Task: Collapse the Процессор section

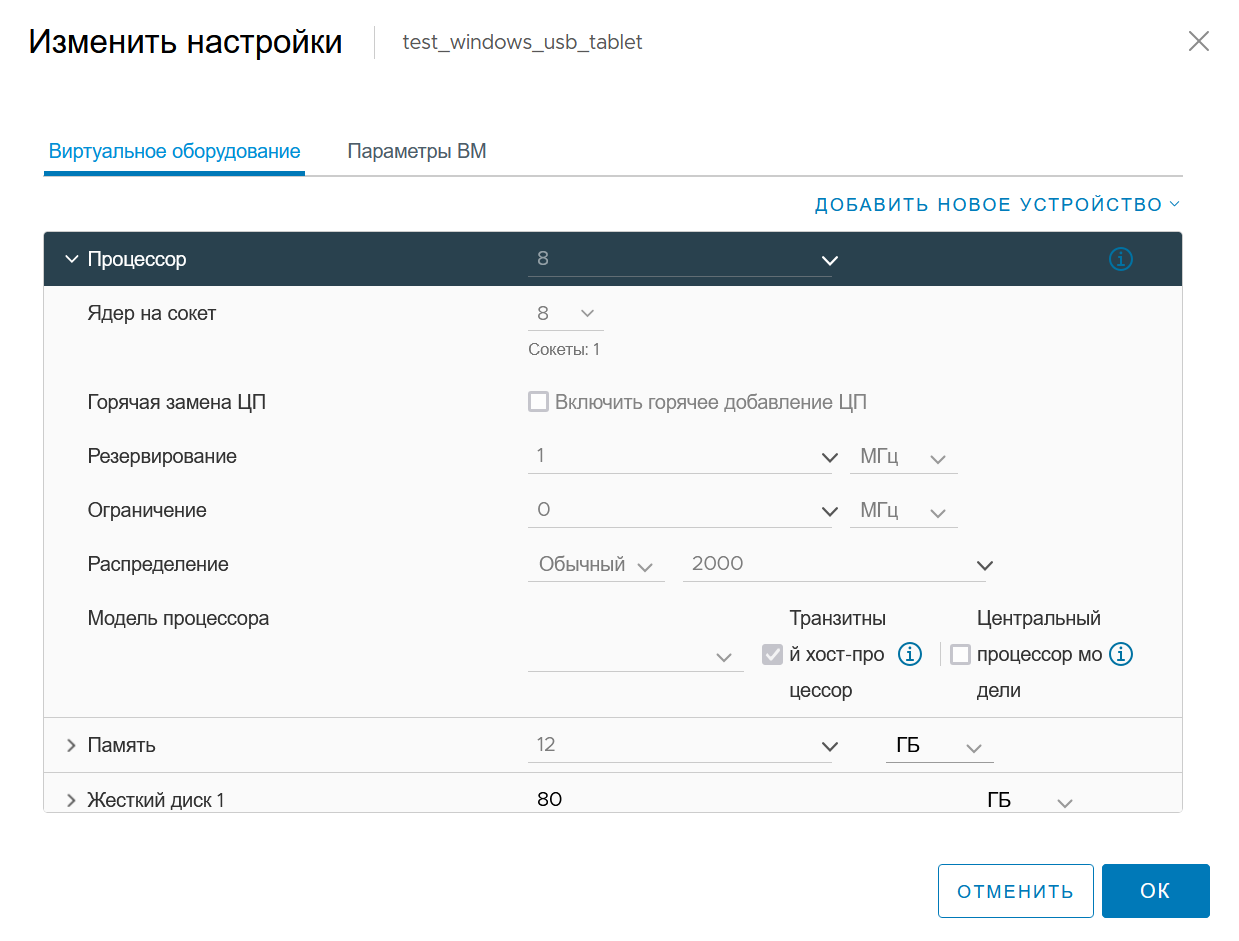Action: click(x=71, y=259)
